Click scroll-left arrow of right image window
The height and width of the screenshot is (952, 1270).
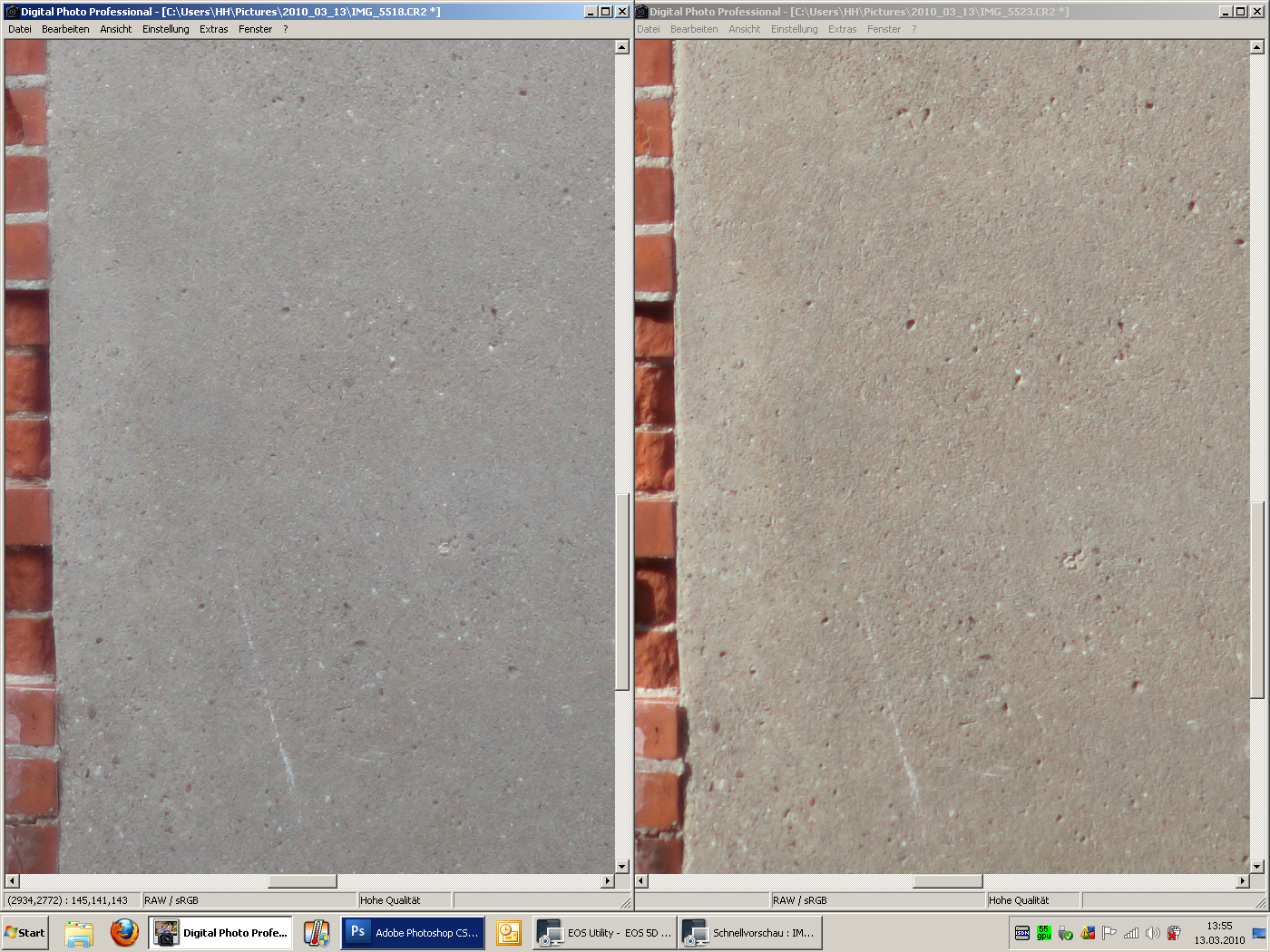point(641,880)
